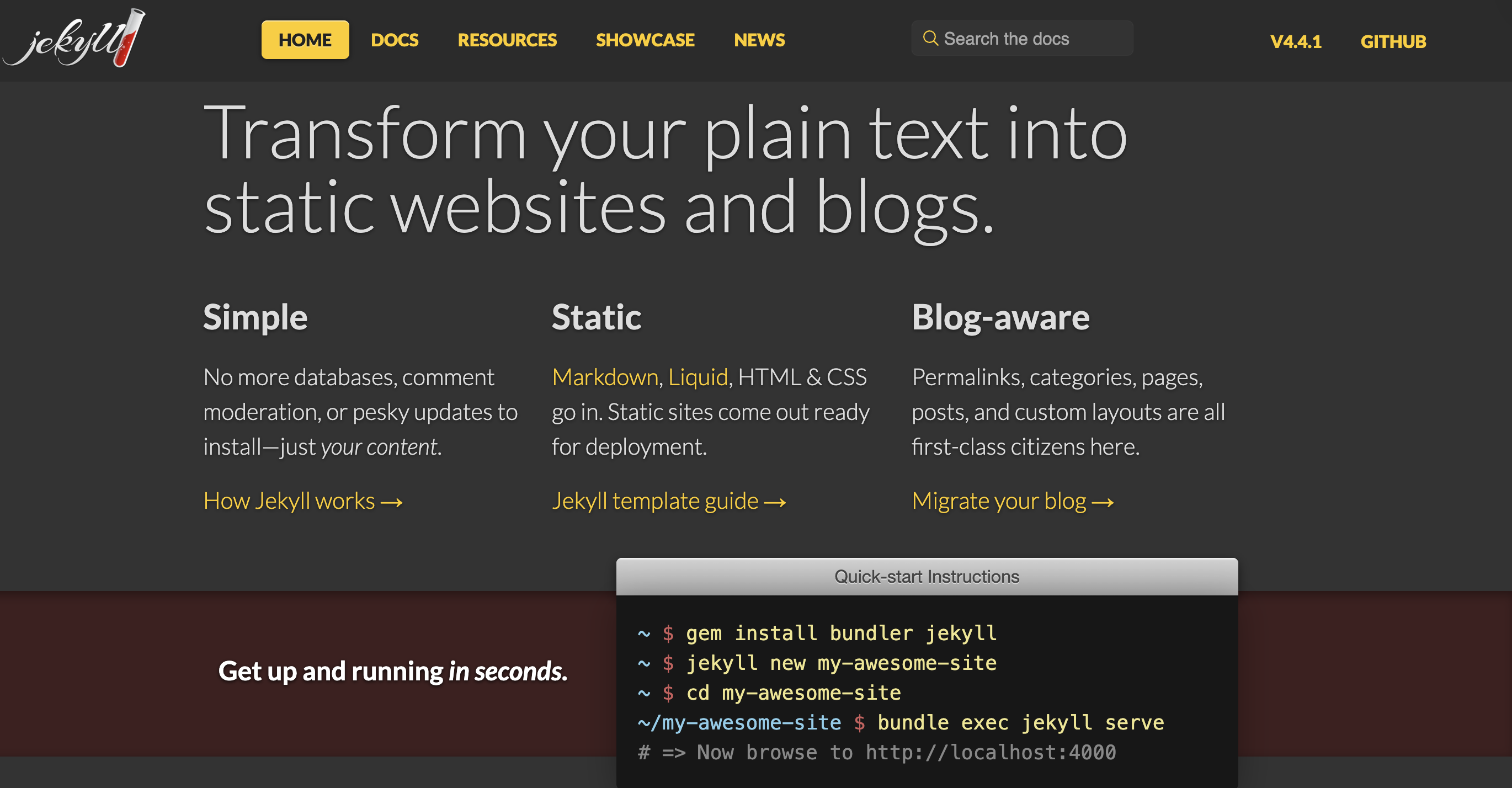Open the Resources page
The image size is (1512, 788).
click(507, 40)
